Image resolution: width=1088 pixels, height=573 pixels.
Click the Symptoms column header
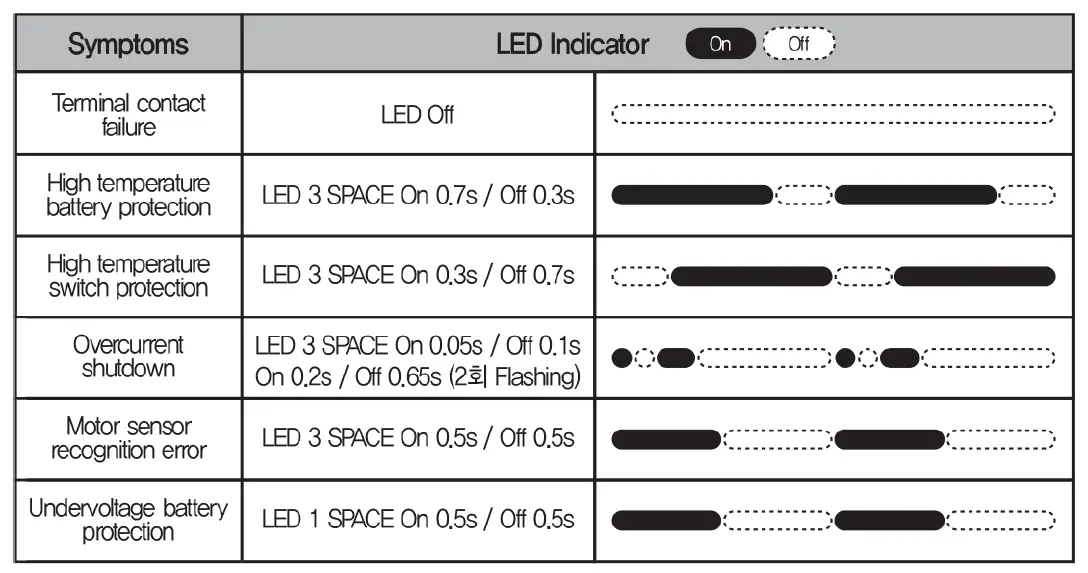click(x=128, y=45)
